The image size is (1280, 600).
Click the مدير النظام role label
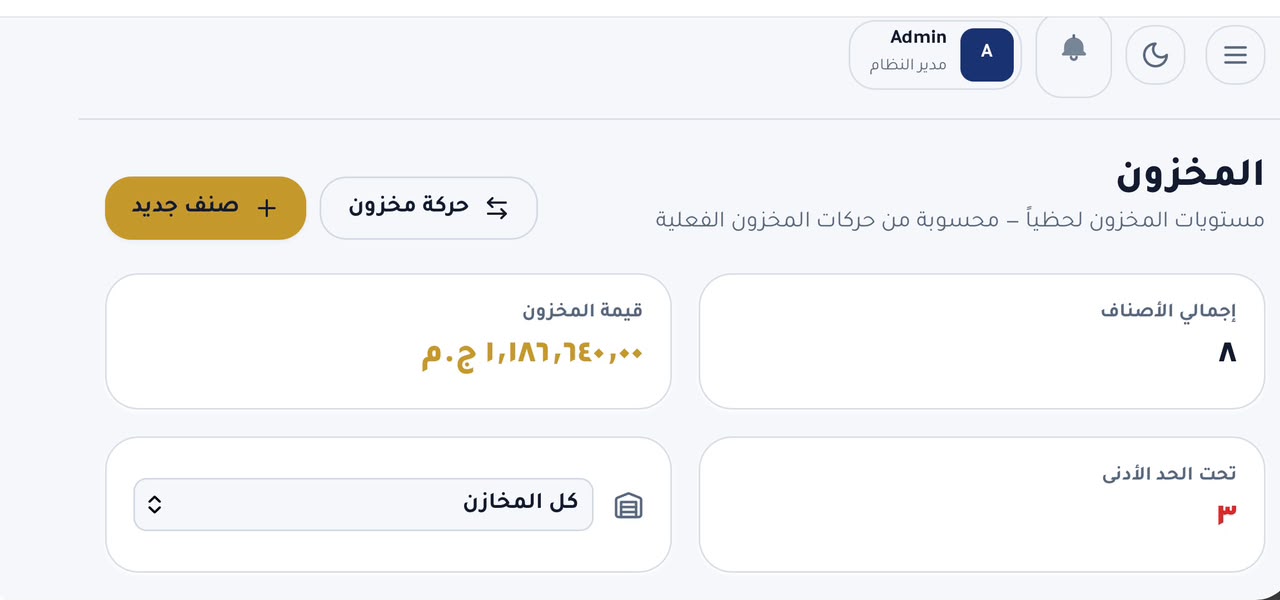(908, 65)
